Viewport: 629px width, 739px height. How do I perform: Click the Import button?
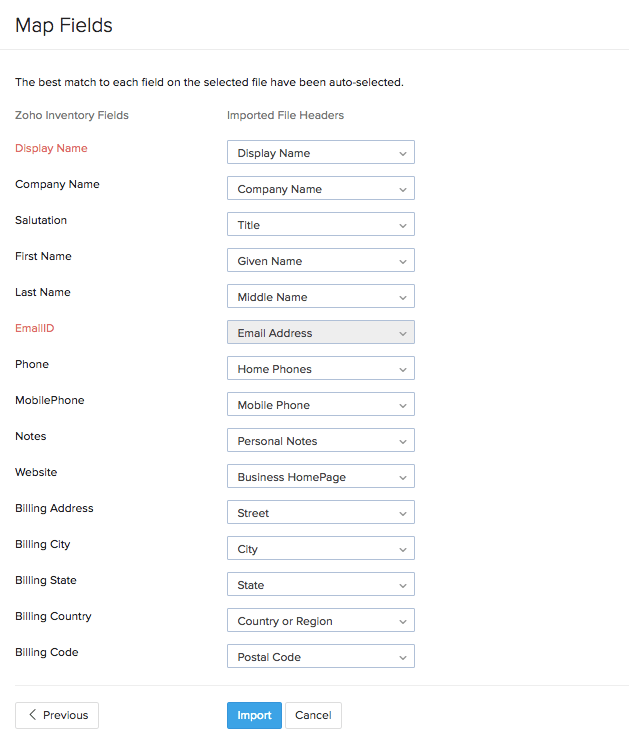pos(254,715)
